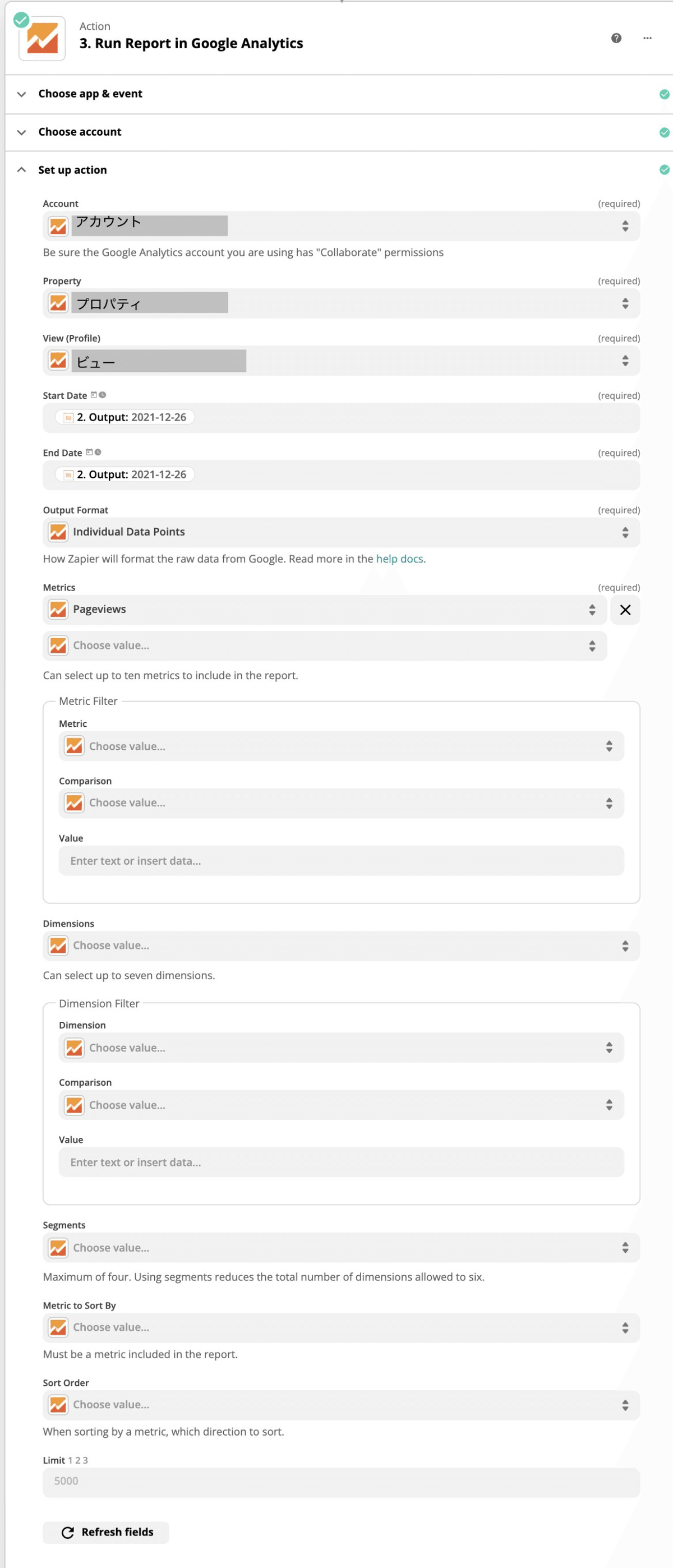
Task: Click the help question mark icon
Action: [x=616, y=38]
